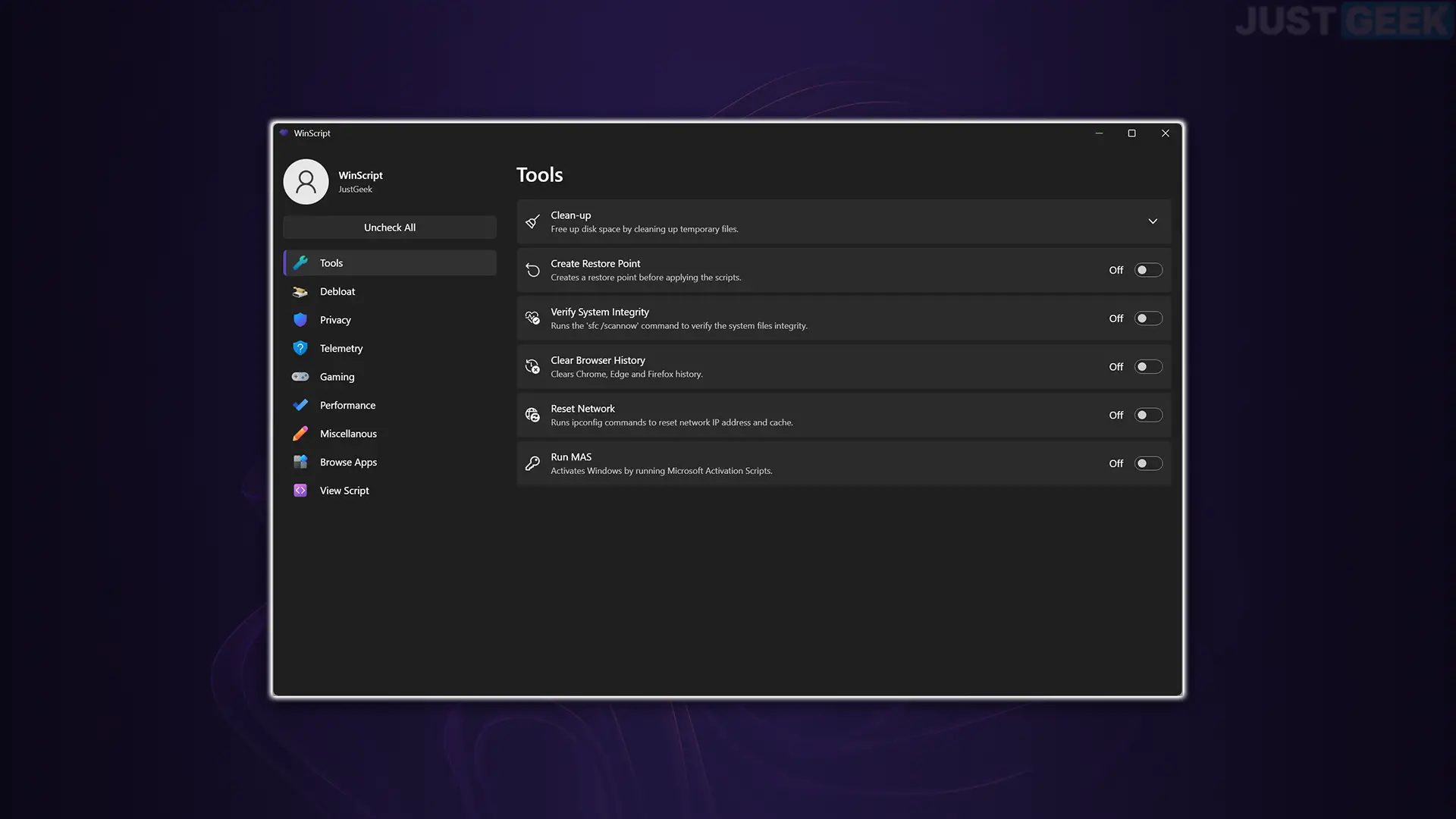Click 'Free up disk space' description text
Image resolution: width=1456 pixels, height=819 pixels.
(645, 229)
